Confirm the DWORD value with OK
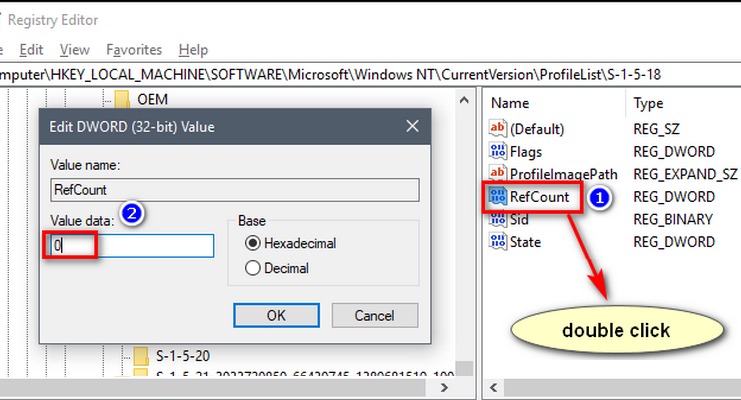 click(276, 315)
